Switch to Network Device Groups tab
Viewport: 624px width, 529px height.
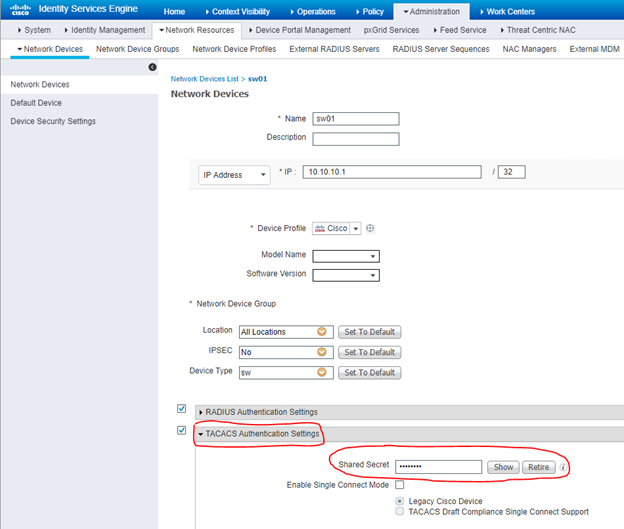click(x=137, y=49)
